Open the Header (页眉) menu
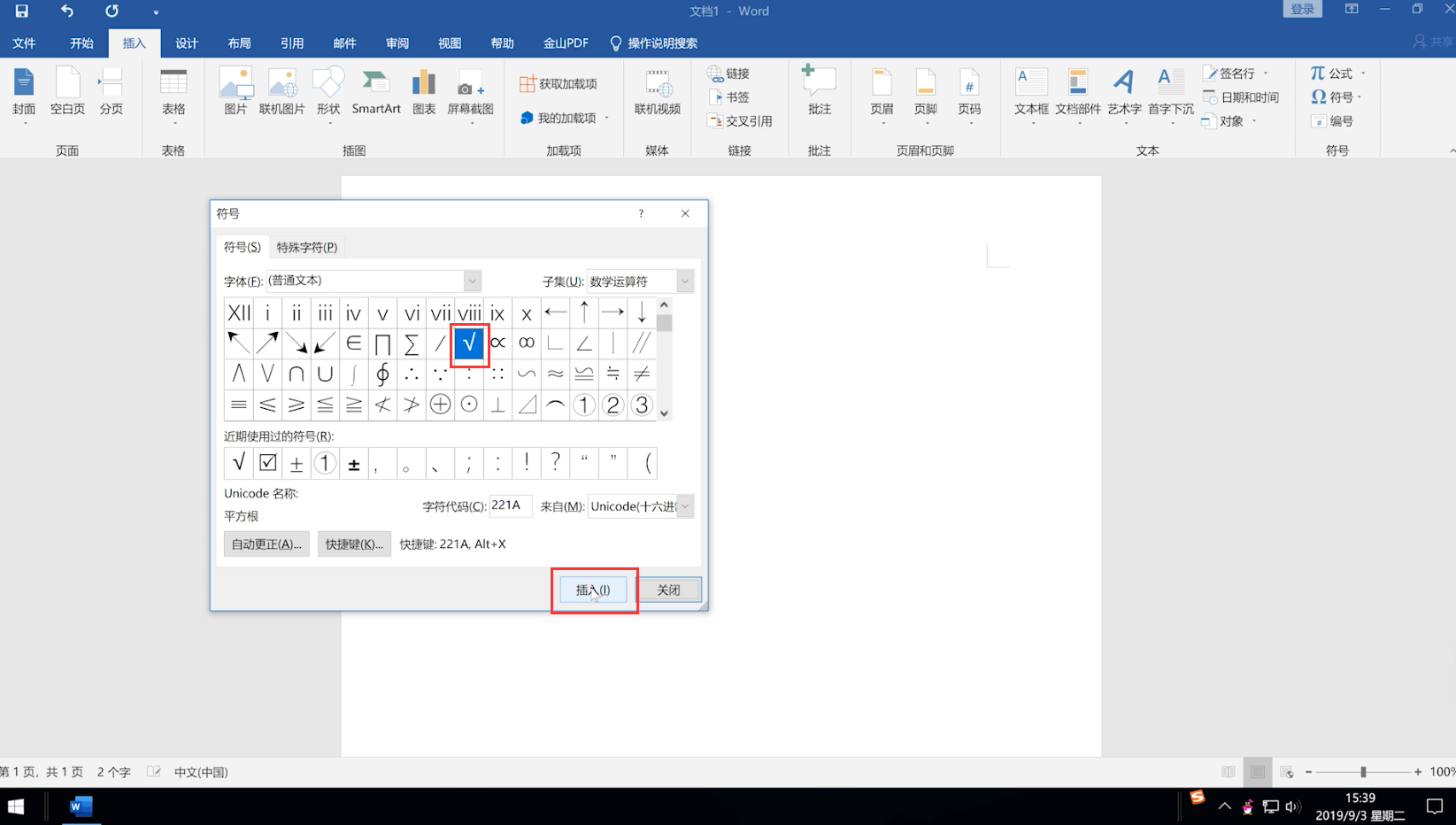The image size is (1456, 825). 882,96
